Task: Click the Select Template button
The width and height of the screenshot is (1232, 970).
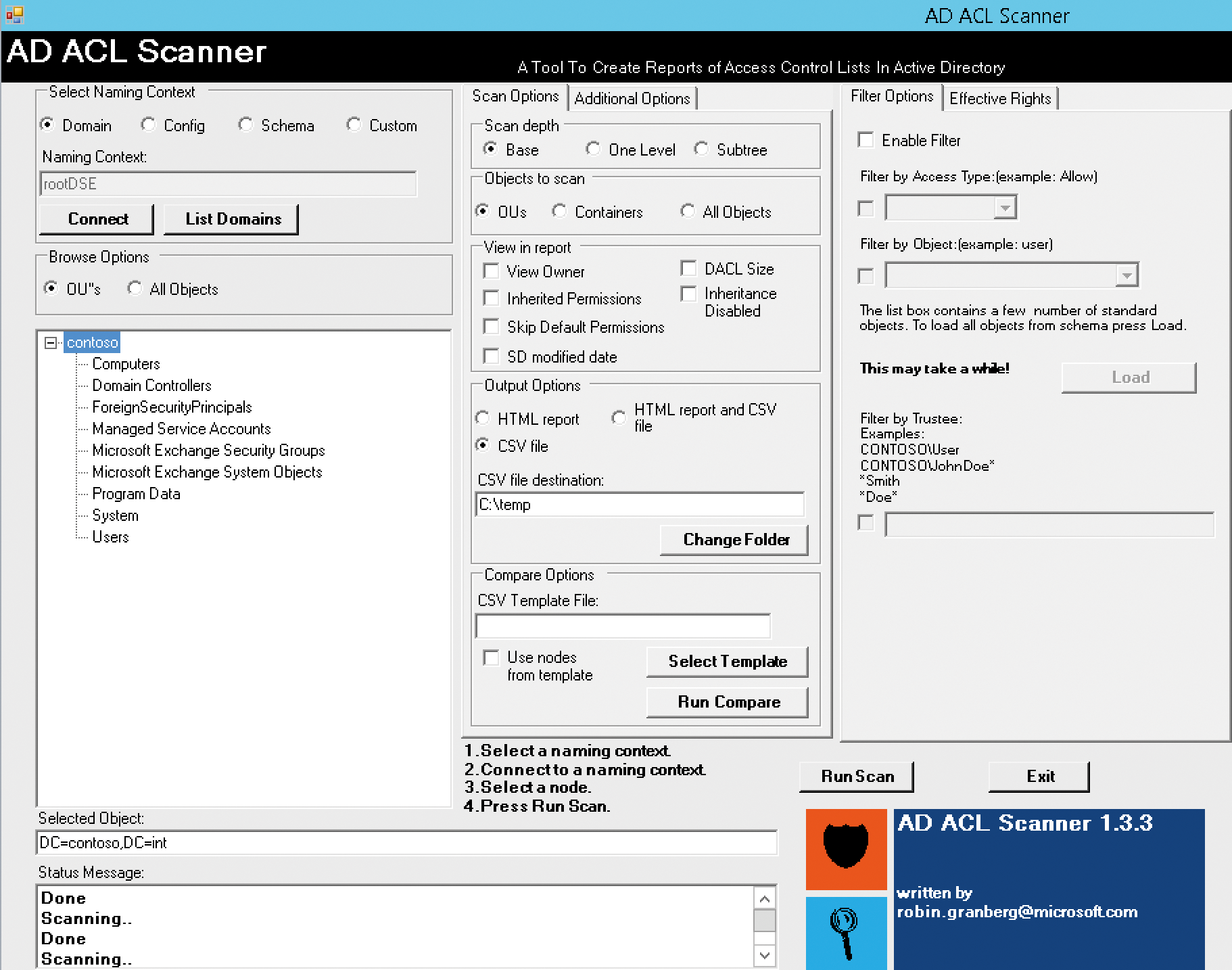Action: pos(727,661)
